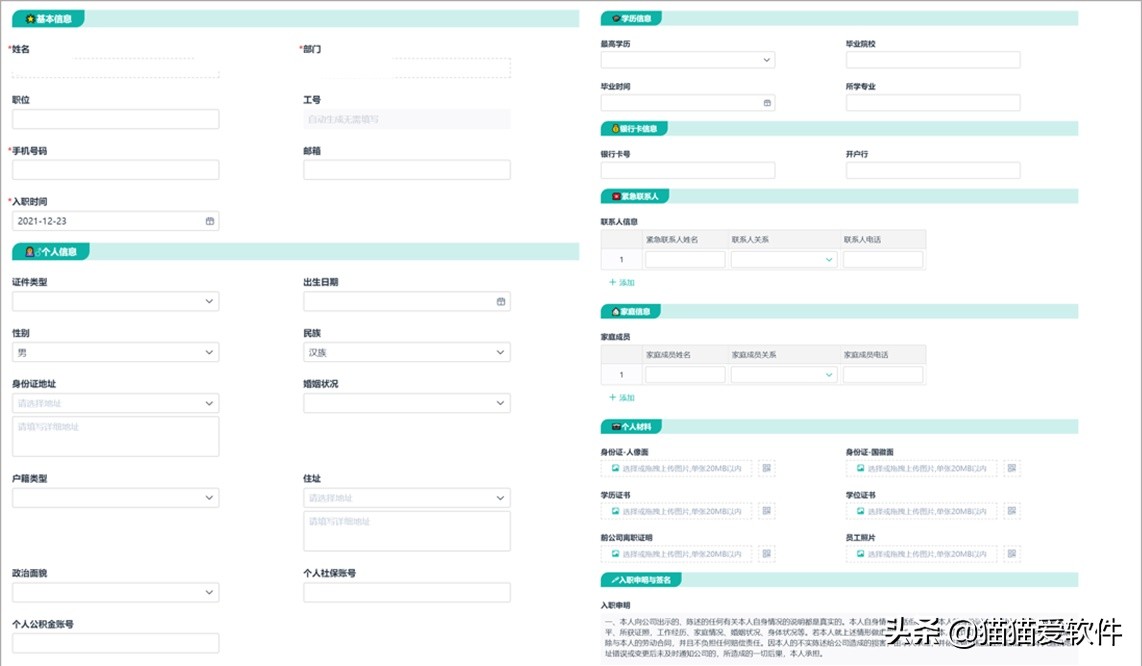Viewport: 1142px width, 666px height.
Task: Open calendar icon in 入职时间 field
Action: 210,221
